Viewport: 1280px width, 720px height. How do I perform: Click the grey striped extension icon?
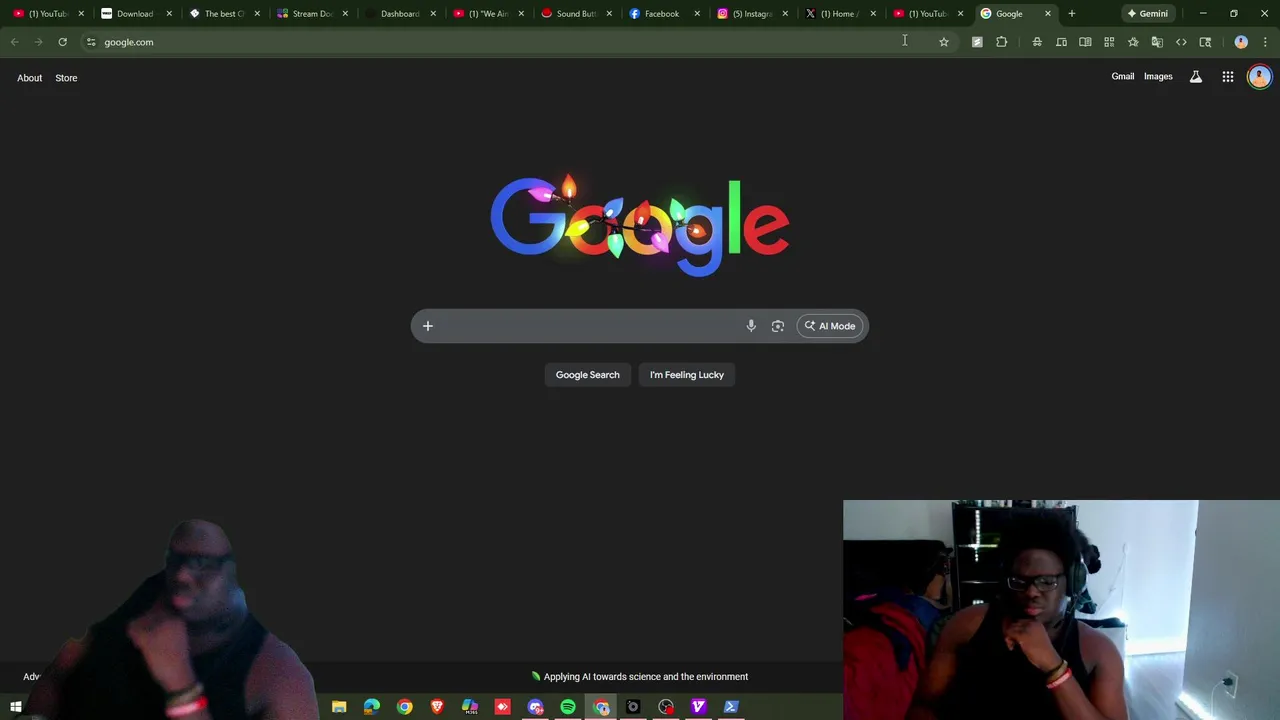[977, 42]
